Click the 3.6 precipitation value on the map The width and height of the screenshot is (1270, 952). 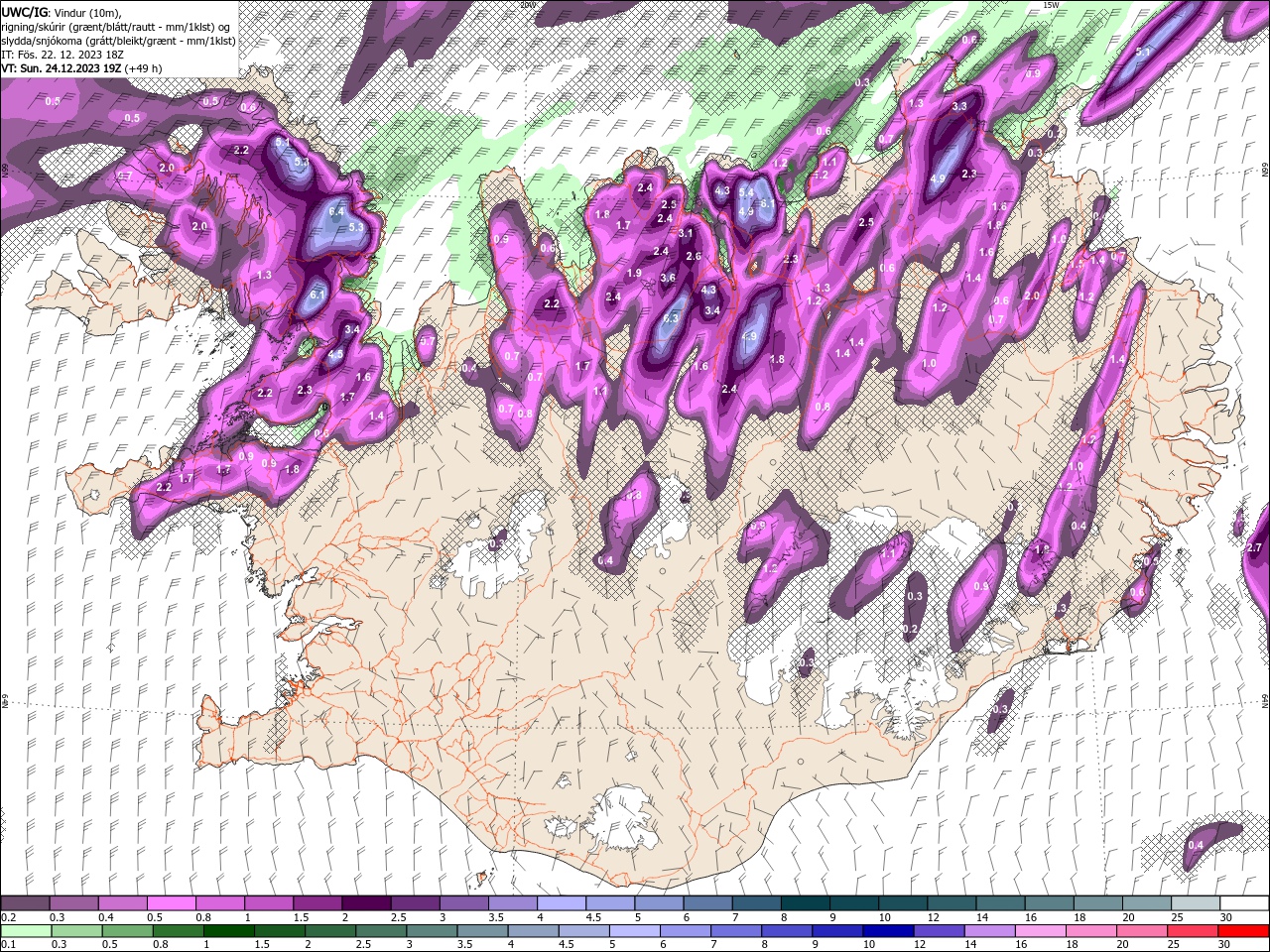[668, 278]
